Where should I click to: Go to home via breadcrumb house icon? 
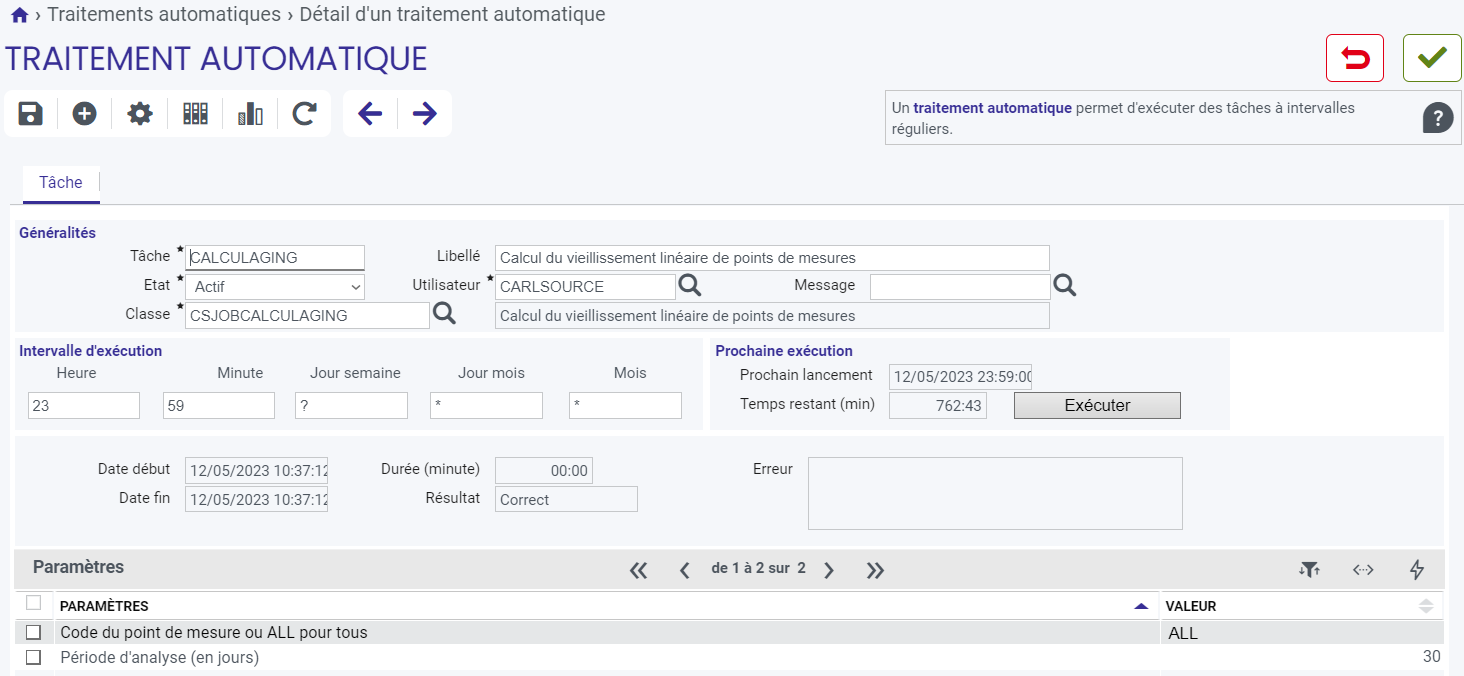[19, 15]
